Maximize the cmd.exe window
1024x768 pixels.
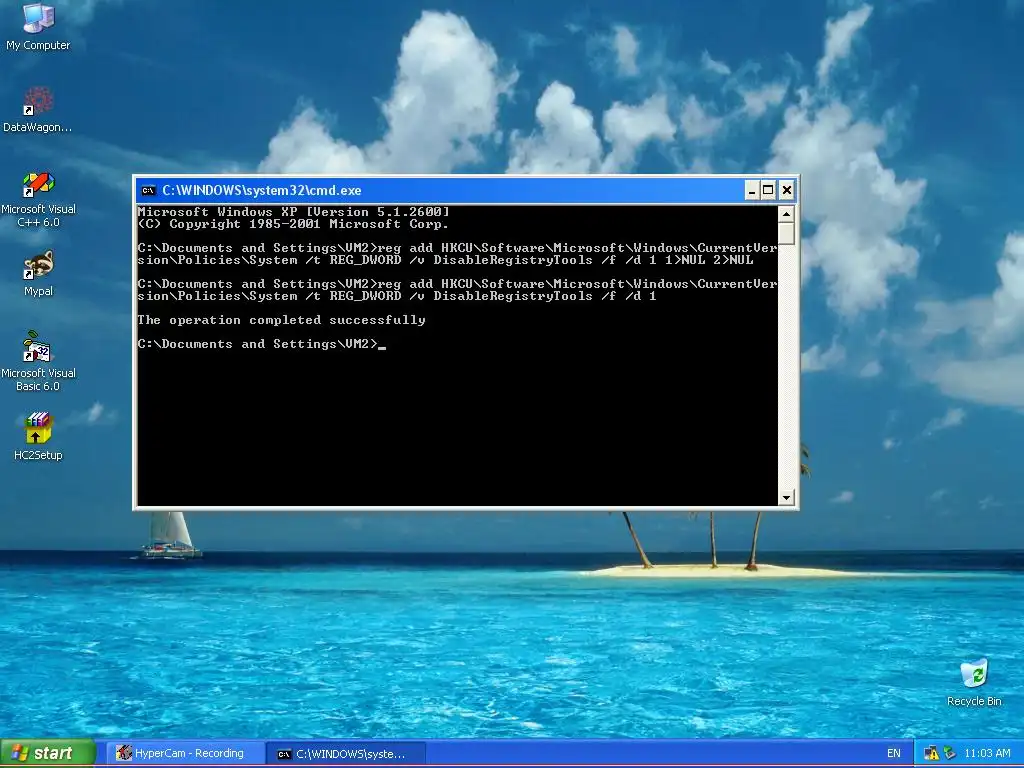tap(769, 190)
